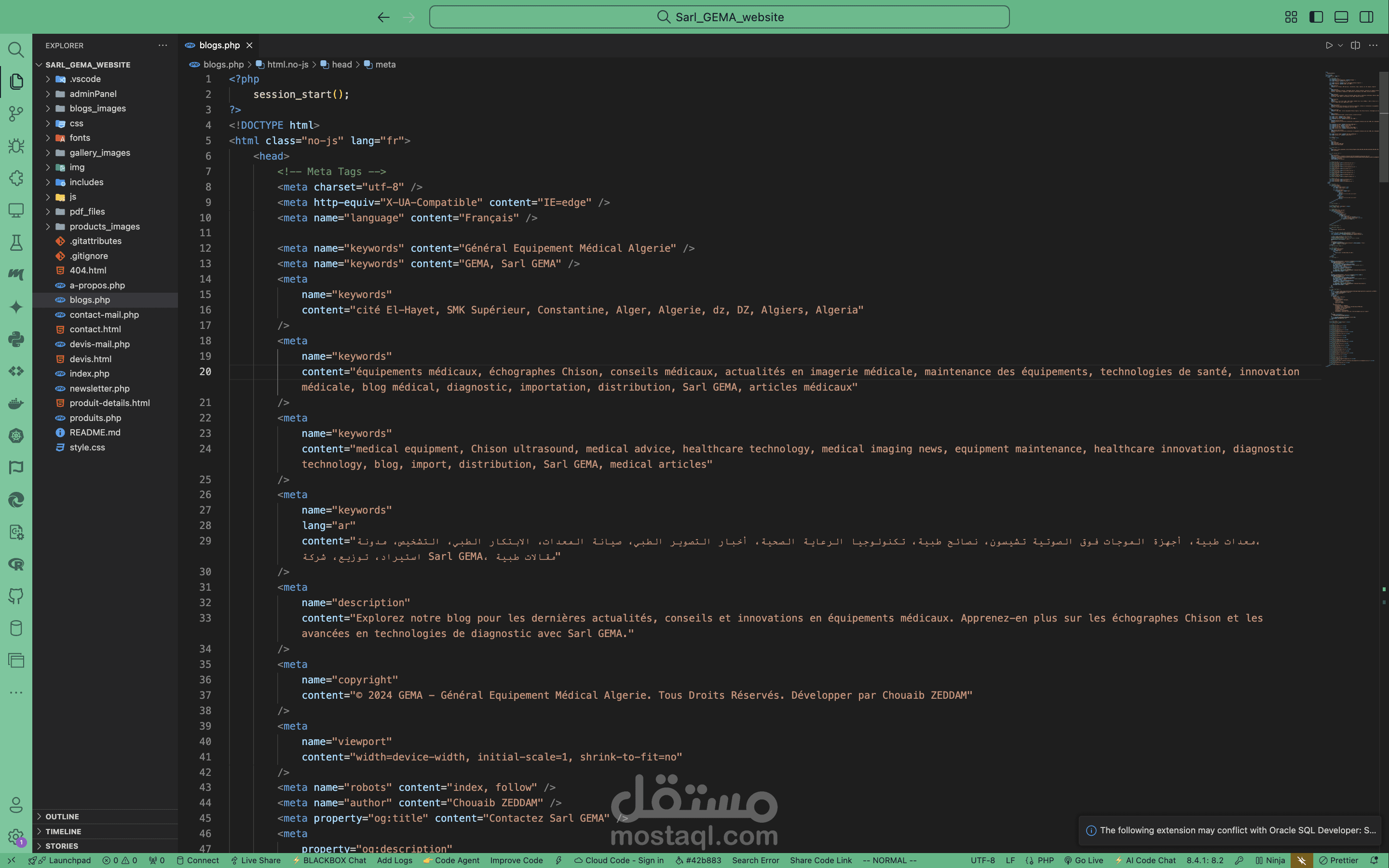Select the blogs.php editor tab
Screen dimensions: 1389x868
tap(218, 45)
